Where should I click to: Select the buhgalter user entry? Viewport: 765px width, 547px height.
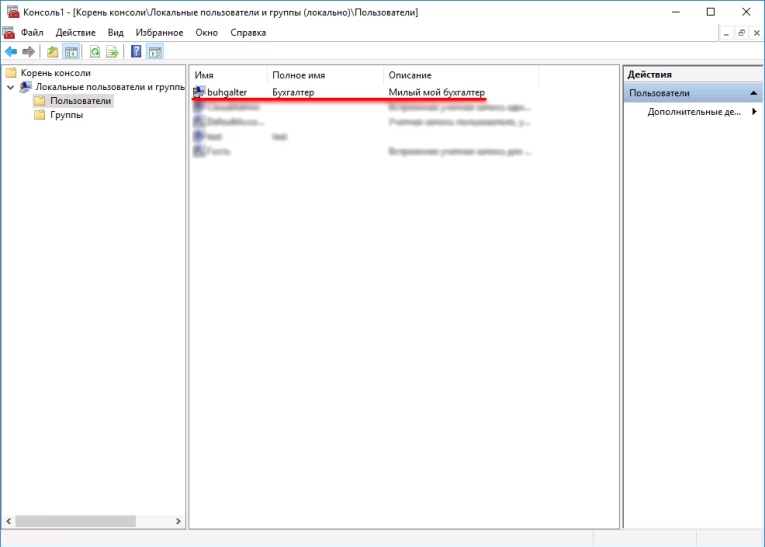point(226,92)
